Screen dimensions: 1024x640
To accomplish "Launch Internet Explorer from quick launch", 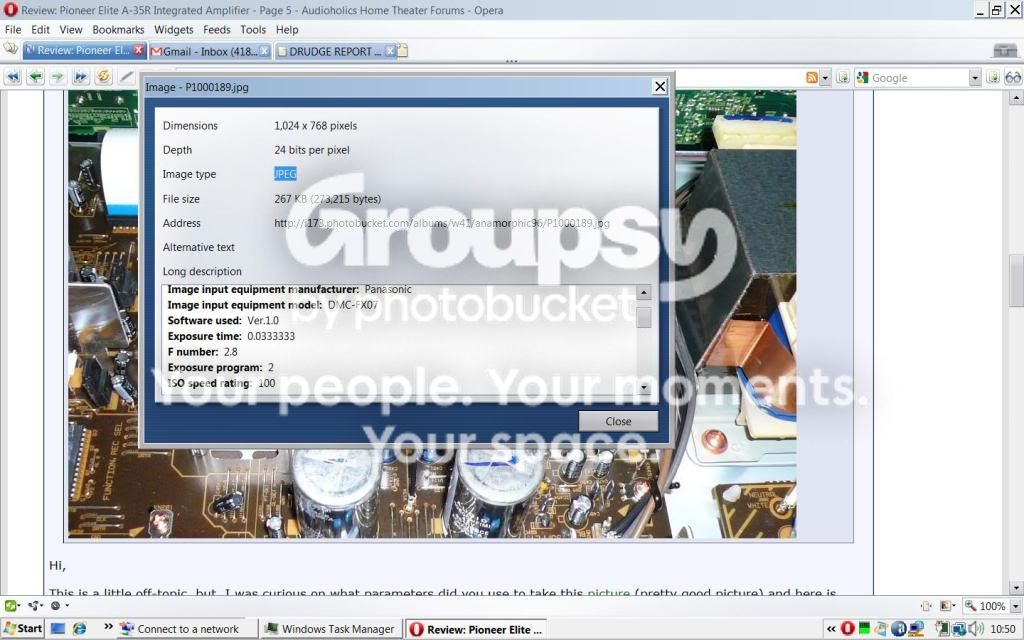I will 80,629.
